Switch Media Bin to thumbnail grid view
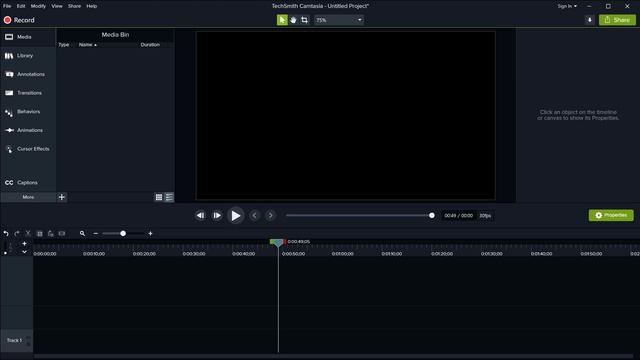This screenshot has height=360, width=640. [x=159, y=198]
